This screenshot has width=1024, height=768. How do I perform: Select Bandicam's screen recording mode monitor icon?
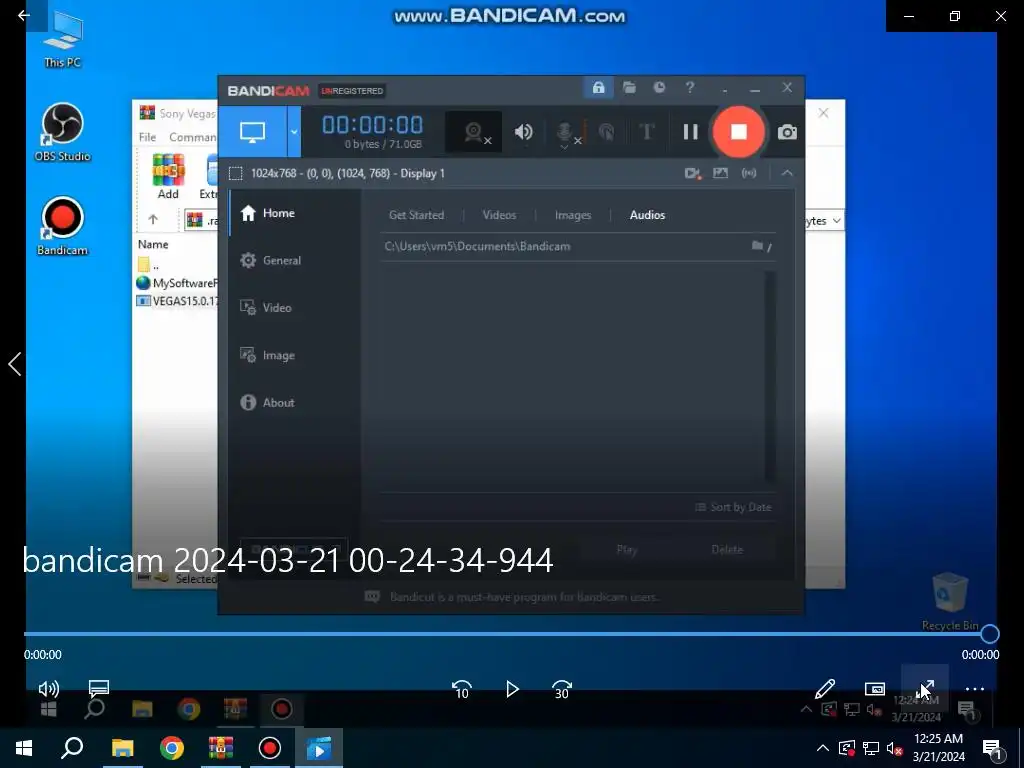[253, 132]
